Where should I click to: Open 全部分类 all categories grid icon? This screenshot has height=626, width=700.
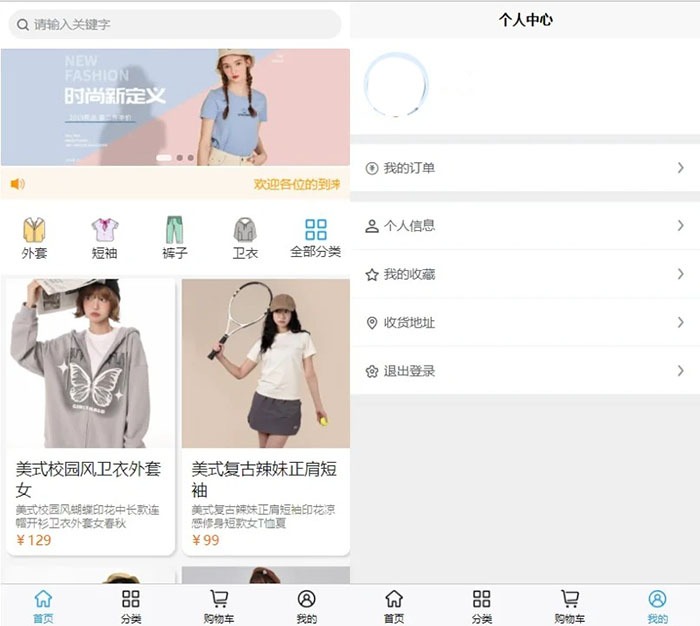(x=316, y=230)
